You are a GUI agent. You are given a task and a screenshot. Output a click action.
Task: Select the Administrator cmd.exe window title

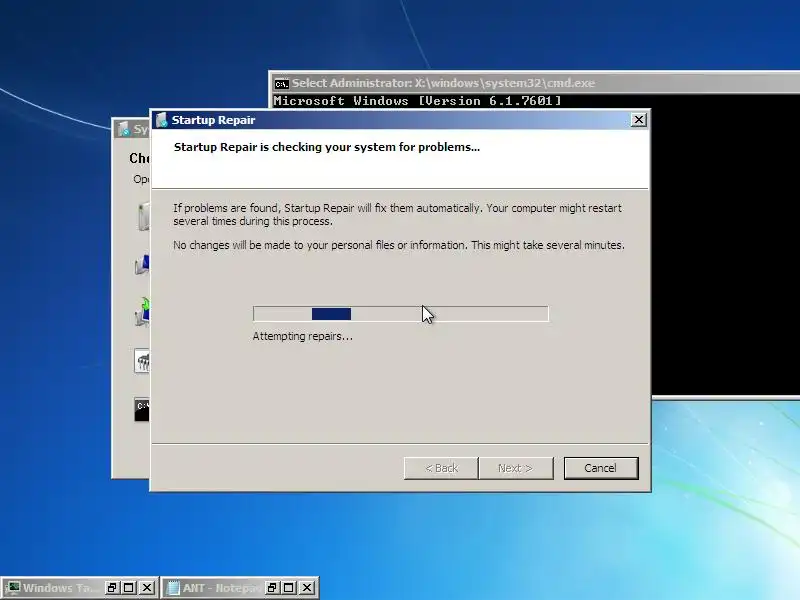pyautogui.click(x=443, y=83)
